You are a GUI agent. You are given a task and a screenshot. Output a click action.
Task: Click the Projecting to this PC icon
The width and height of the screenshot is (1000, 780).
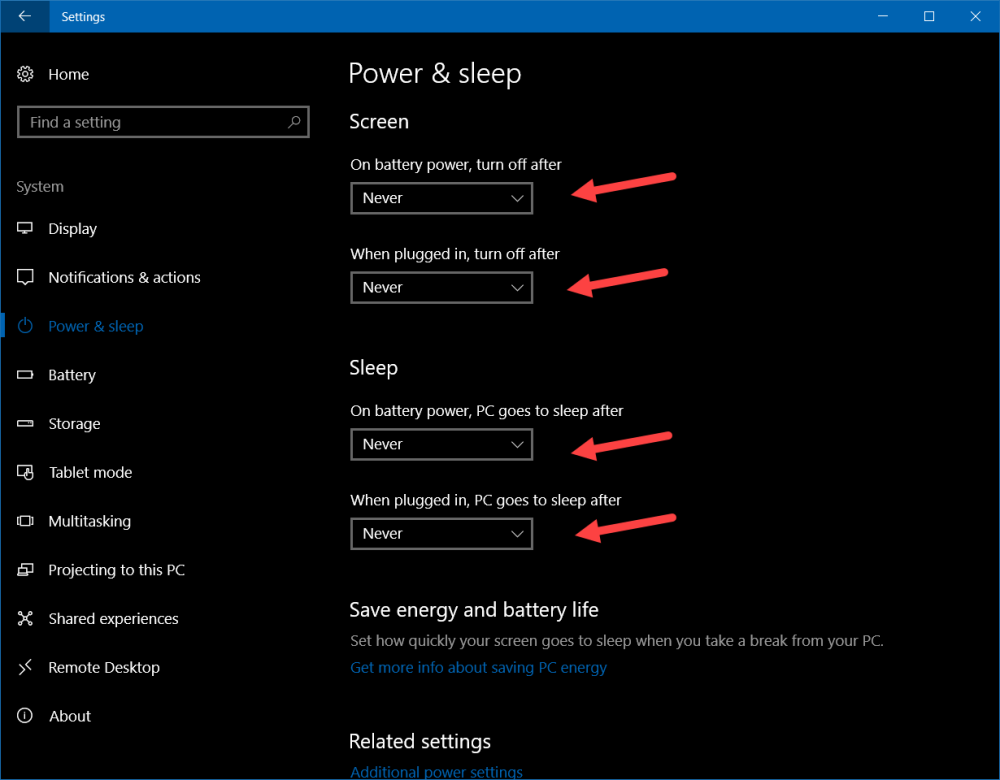click(25, 570)
